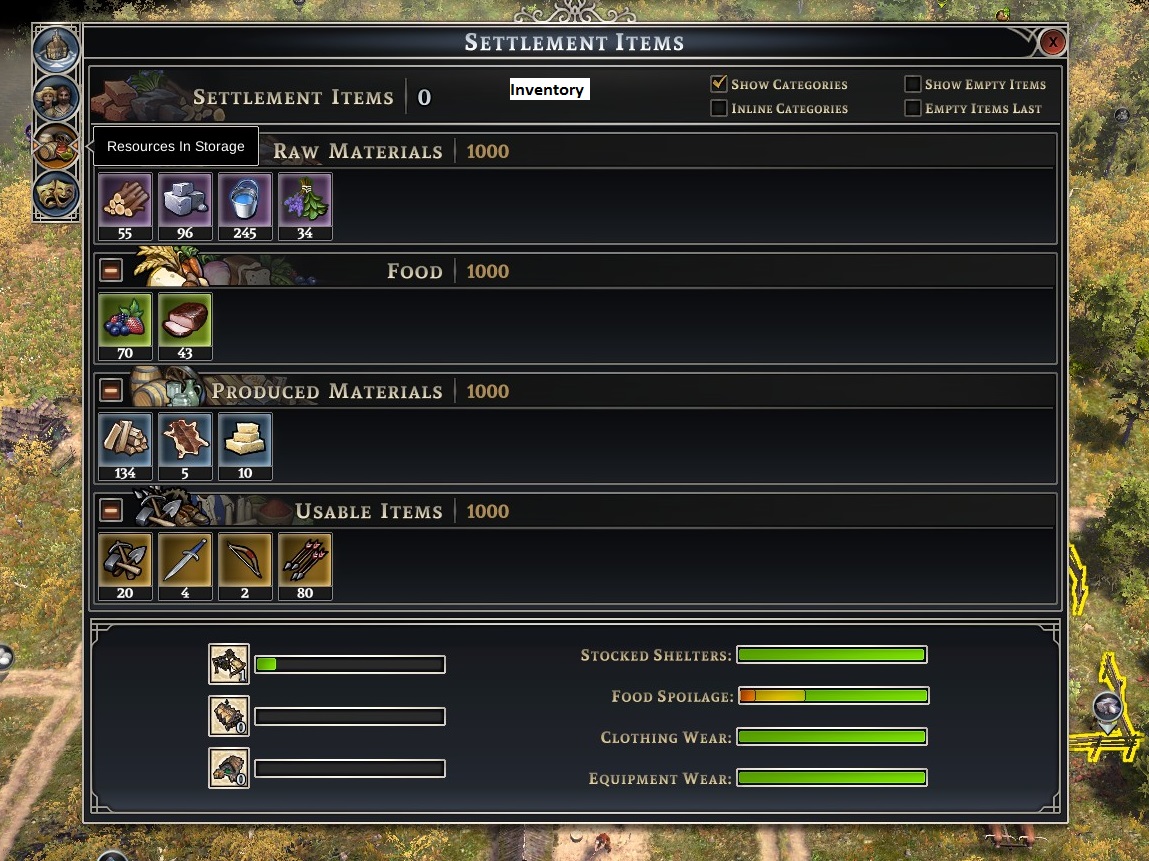Click the meat food item icon

pyautogui.click(x=185, y=326)
